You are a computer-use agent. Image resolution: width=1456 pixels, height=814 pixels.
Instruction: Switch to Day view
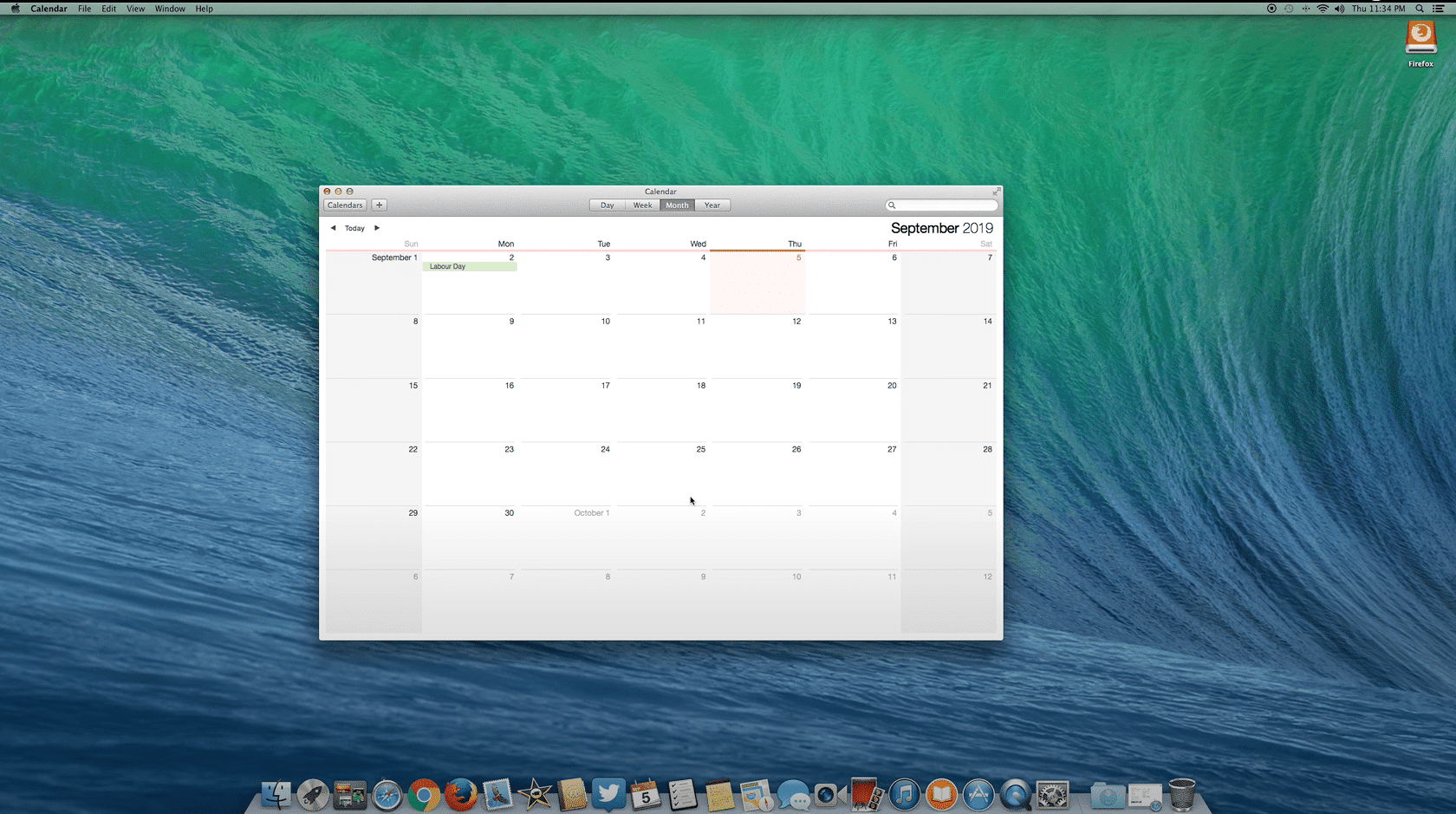point(607,205)
